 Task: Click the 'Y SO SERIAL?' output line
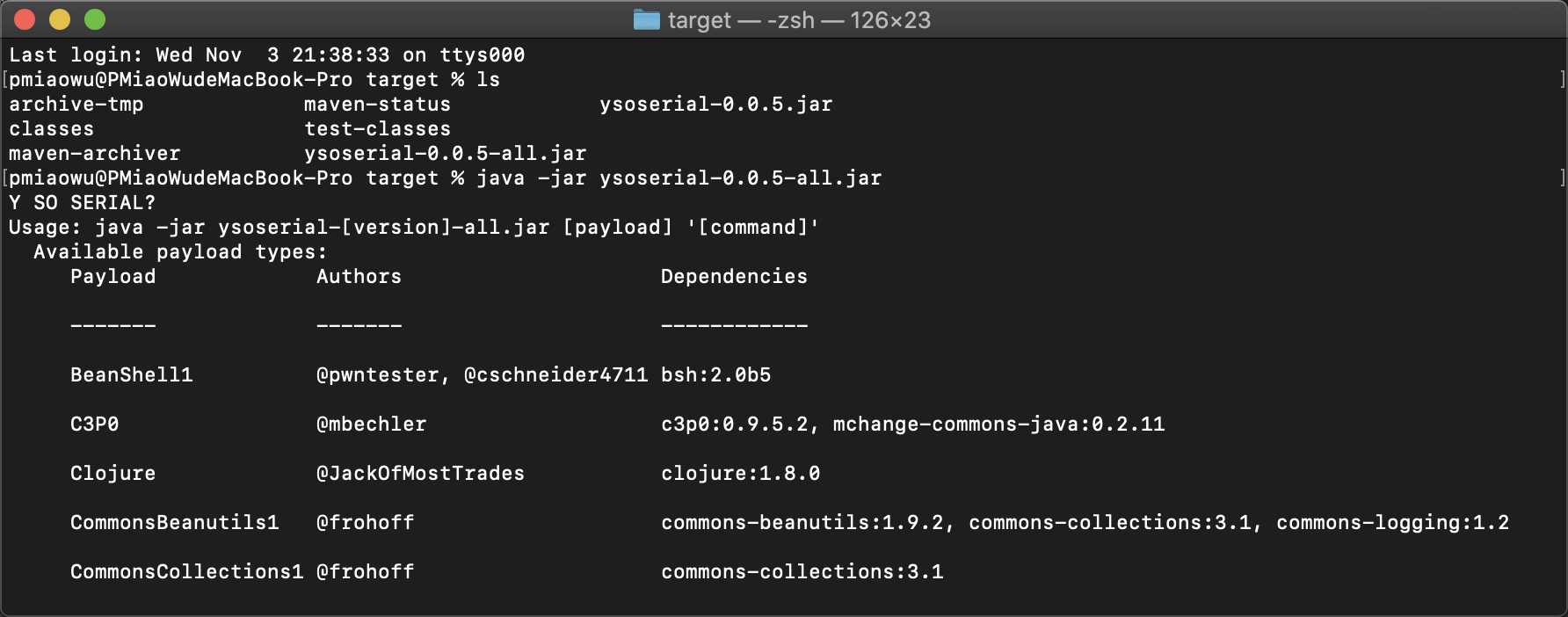[x=82, y=203]
